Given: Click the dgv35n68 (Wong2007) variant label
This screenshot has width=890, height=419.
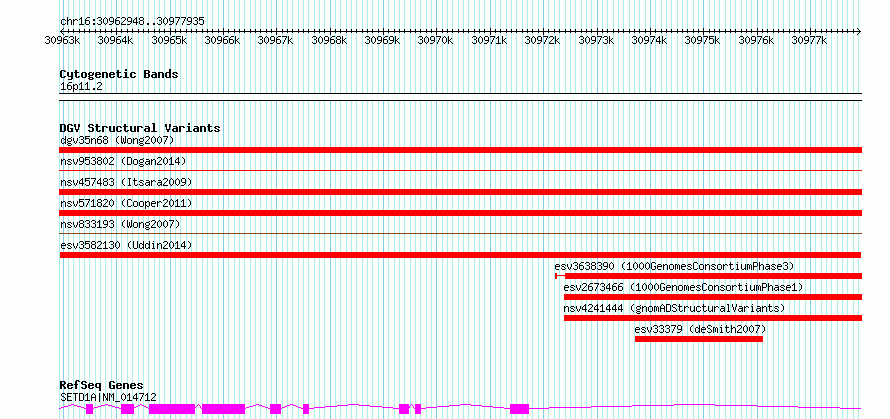Looking at the screenshot, I should click(x=117, y=140).
